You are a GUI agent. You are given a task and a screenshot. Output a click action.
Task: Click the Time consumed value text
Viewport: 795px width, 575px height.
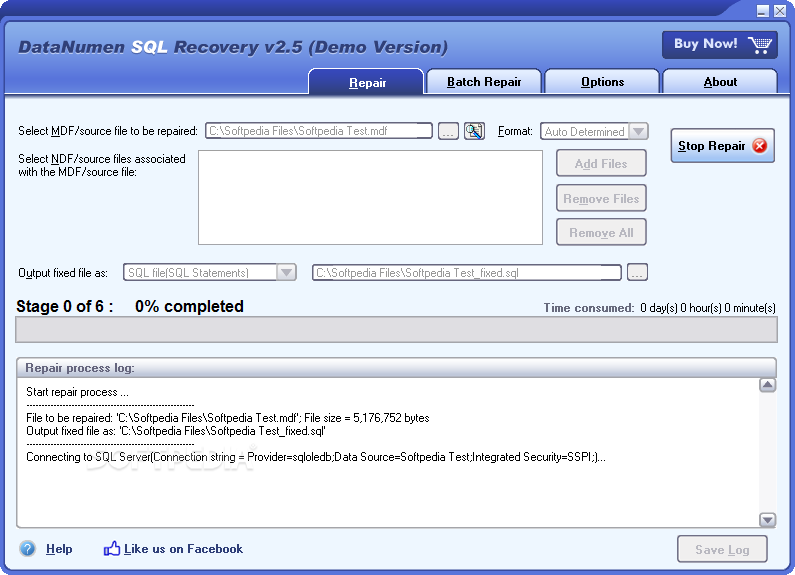tap(708, 308)
